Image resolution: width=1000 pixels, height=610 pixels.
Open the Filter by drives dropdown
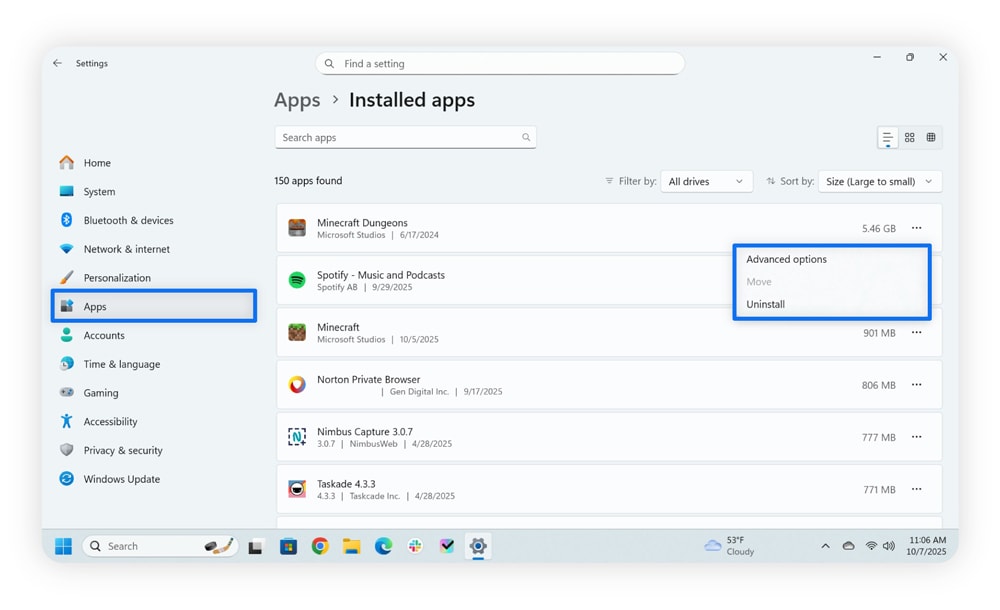(706, 181)
